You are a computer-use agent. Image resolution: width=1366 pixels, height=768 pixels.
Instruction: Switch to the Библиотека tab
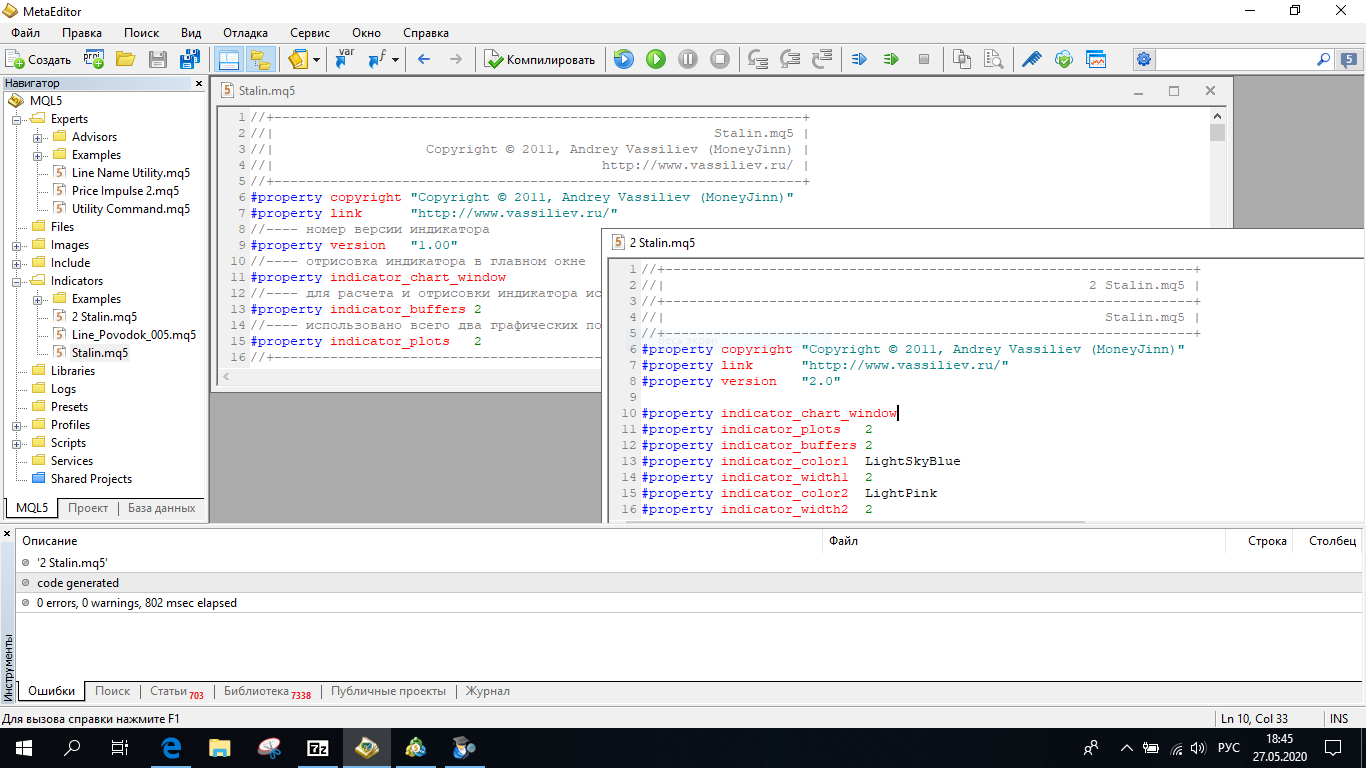256,691
